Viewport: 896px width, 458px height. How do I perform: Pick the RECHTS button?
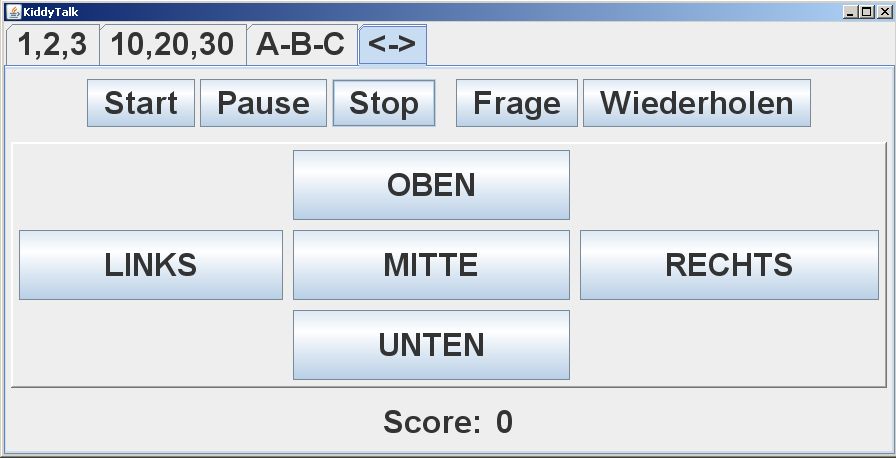click(729, 265)
